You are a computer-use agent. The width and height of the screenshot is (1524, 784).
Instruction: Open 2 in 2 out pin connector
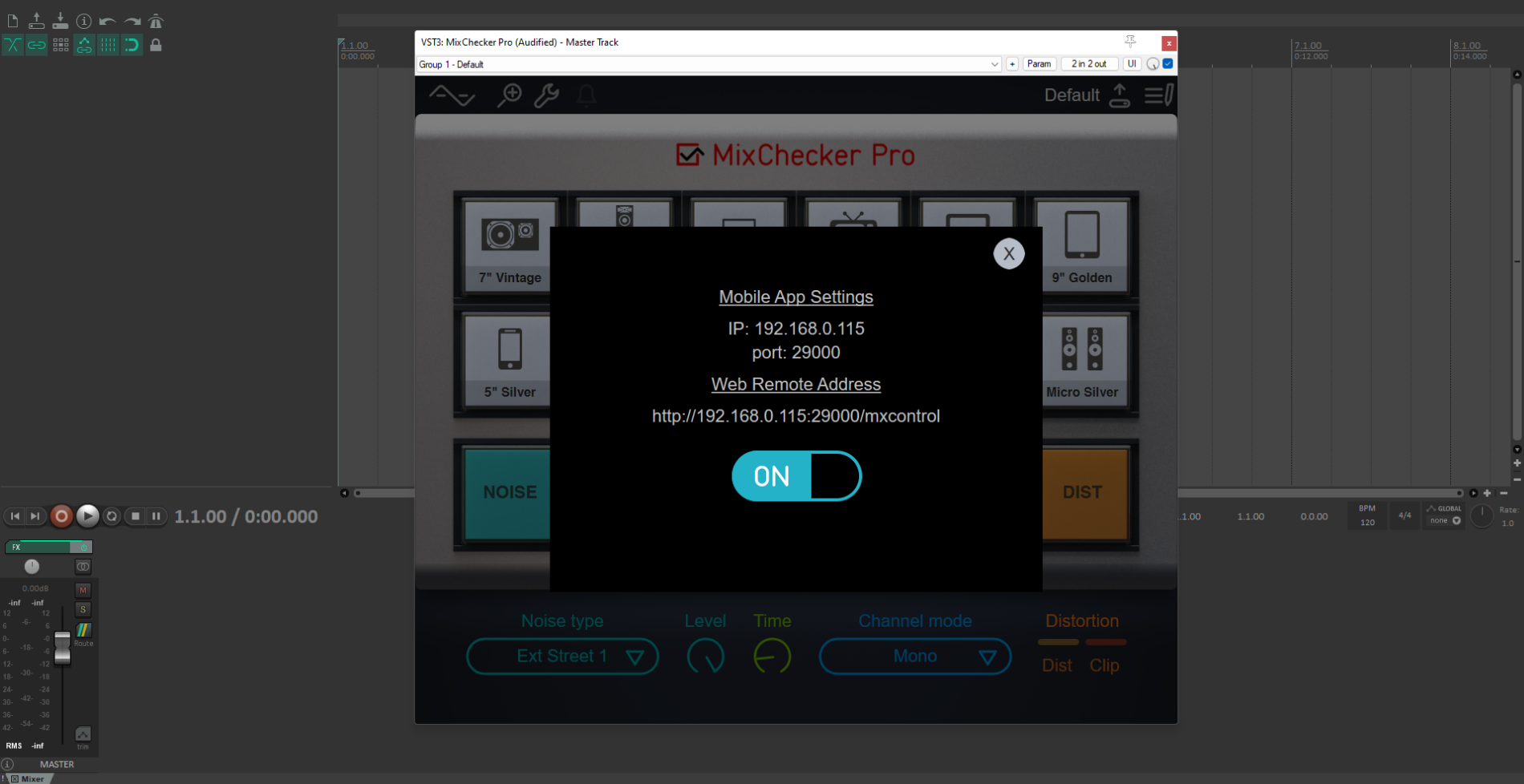pos(1088,64)
